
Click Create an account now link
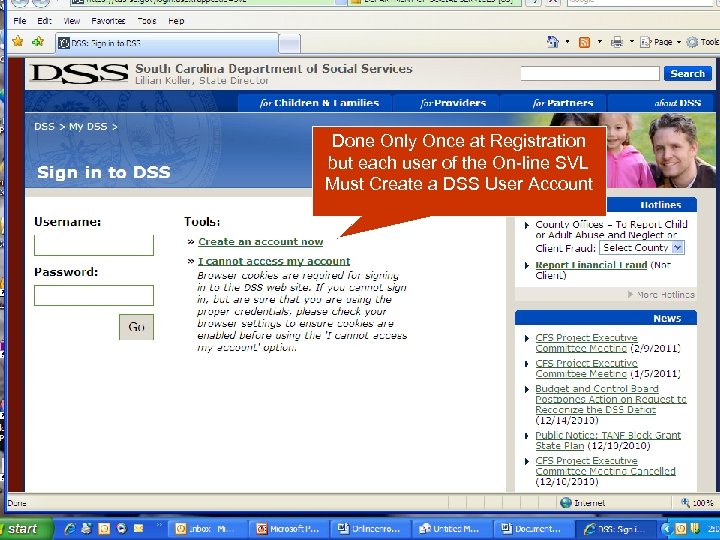tap(260, 242)
